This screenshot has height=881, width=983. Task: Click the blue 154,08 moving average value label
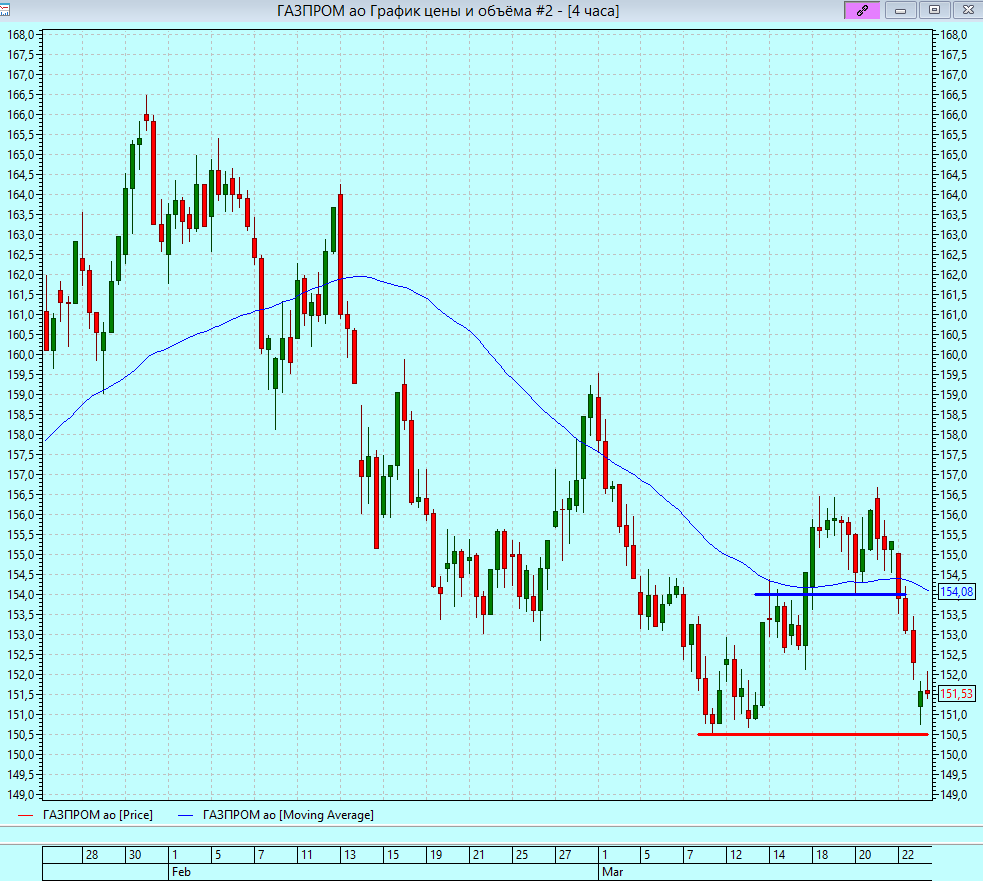pos(957,592)
